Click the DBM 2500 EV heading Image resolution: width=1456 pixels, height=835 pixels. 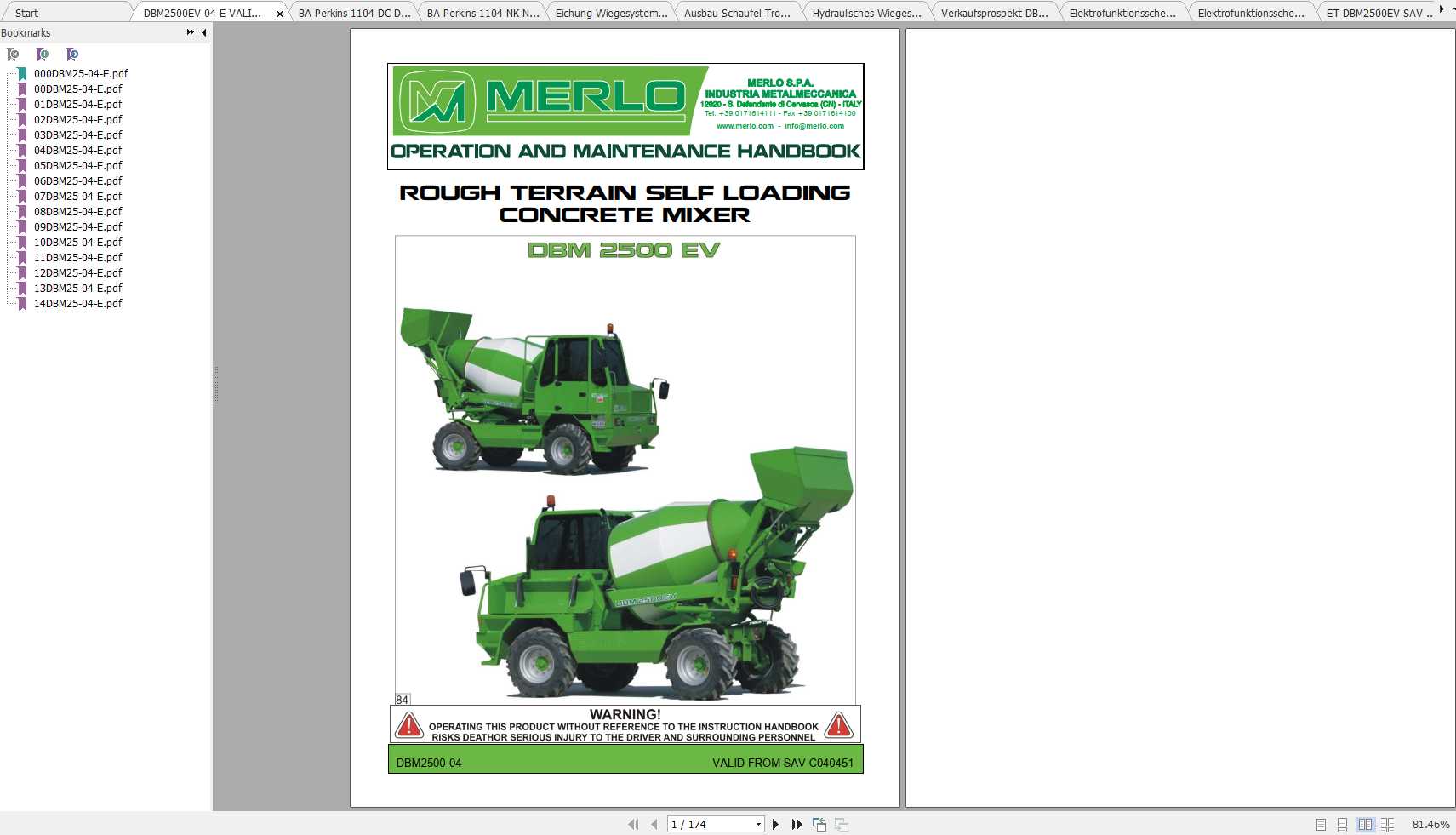624,250
